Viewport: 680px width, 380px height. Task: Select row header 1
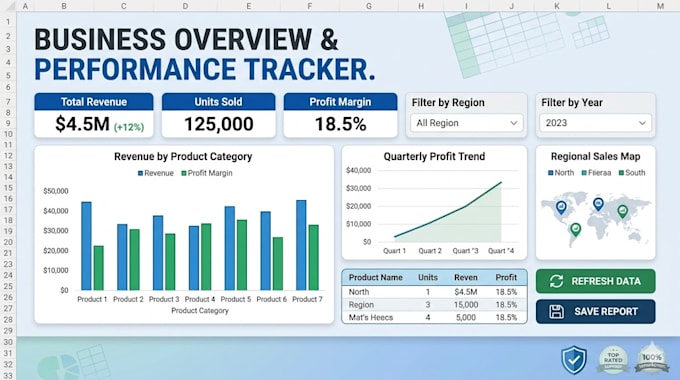(x=8, y=22)
